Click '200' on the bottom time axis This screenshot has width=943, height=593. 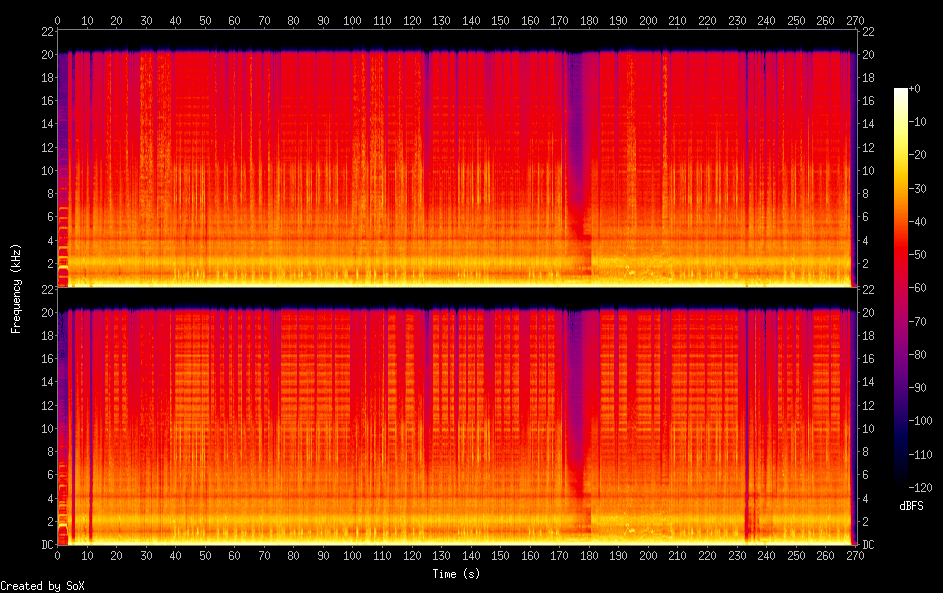click(648, 556)
